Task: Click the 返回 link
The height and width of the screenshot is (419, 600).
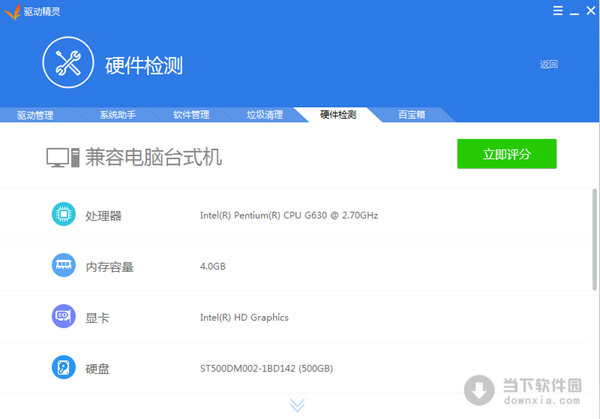Action: [x=549, y=64]
